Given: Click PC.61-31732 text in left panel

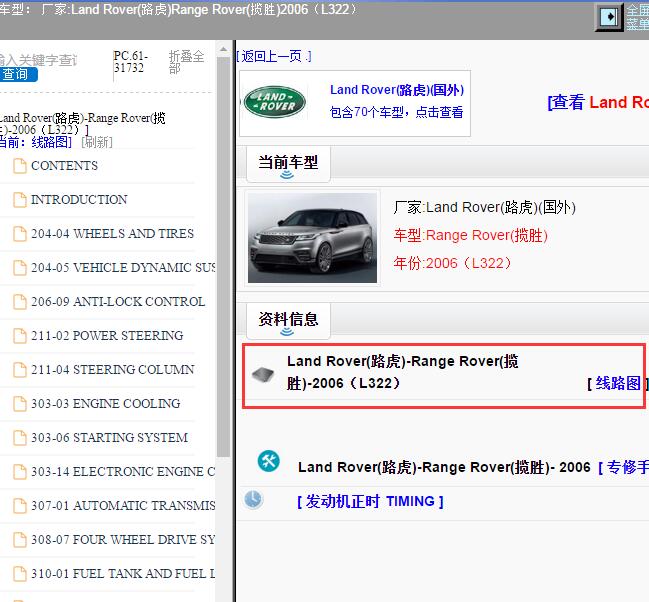Looking at the screenshot, I should (130, 62).
